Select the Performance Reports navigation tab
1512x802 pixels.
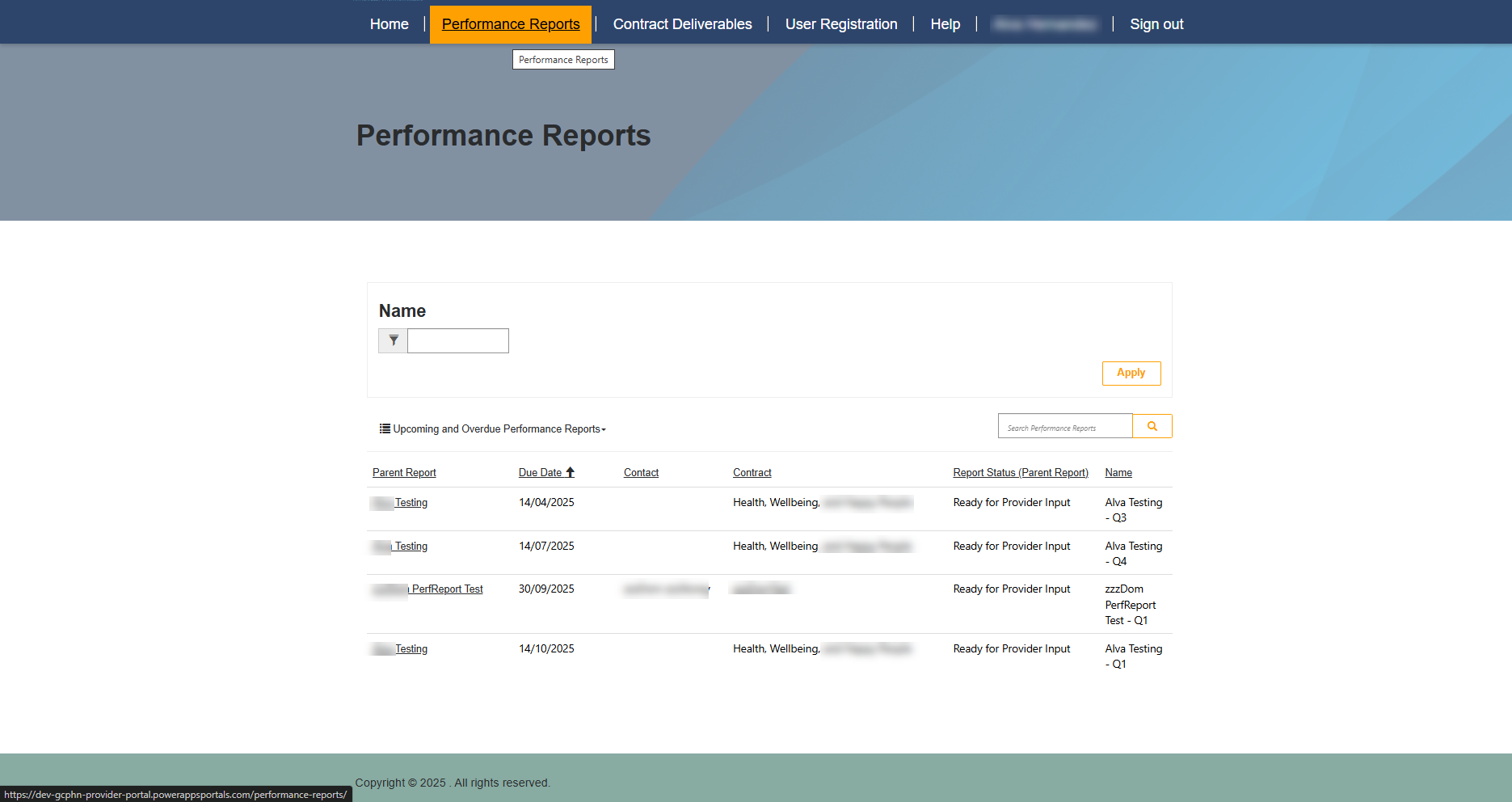(511, 23)
